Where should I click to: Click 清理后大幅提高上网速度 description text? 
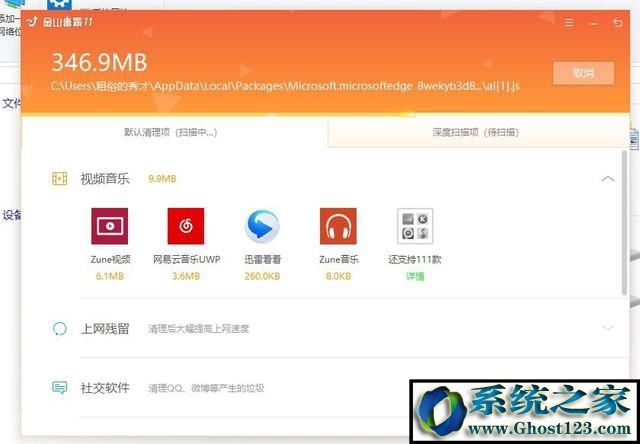198,329
